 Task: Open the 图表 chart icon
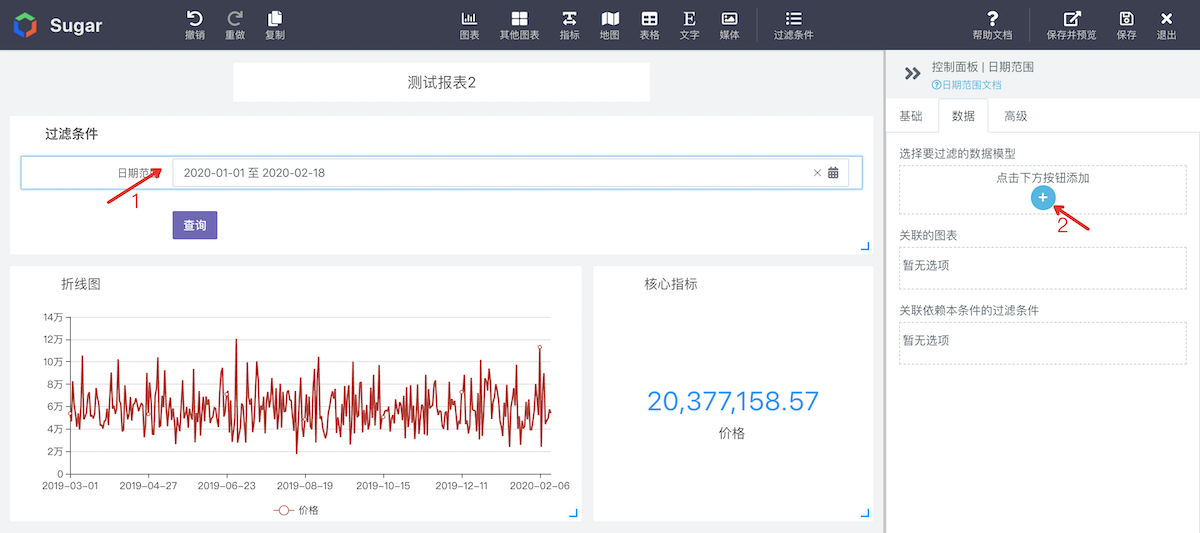469,18
